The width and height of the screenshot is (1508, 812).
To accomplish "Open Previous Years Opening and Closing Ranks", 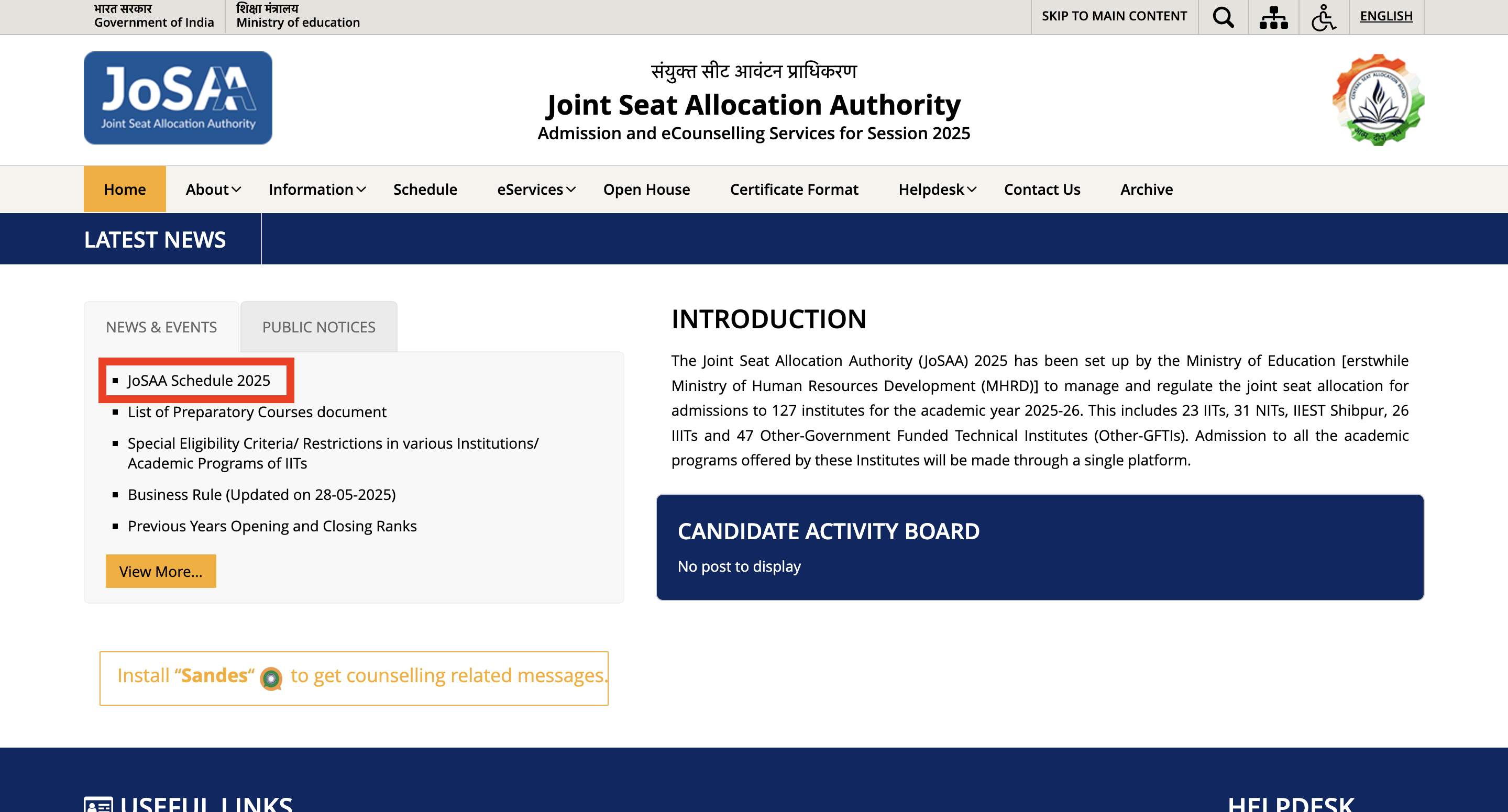I will pos(272,526).
